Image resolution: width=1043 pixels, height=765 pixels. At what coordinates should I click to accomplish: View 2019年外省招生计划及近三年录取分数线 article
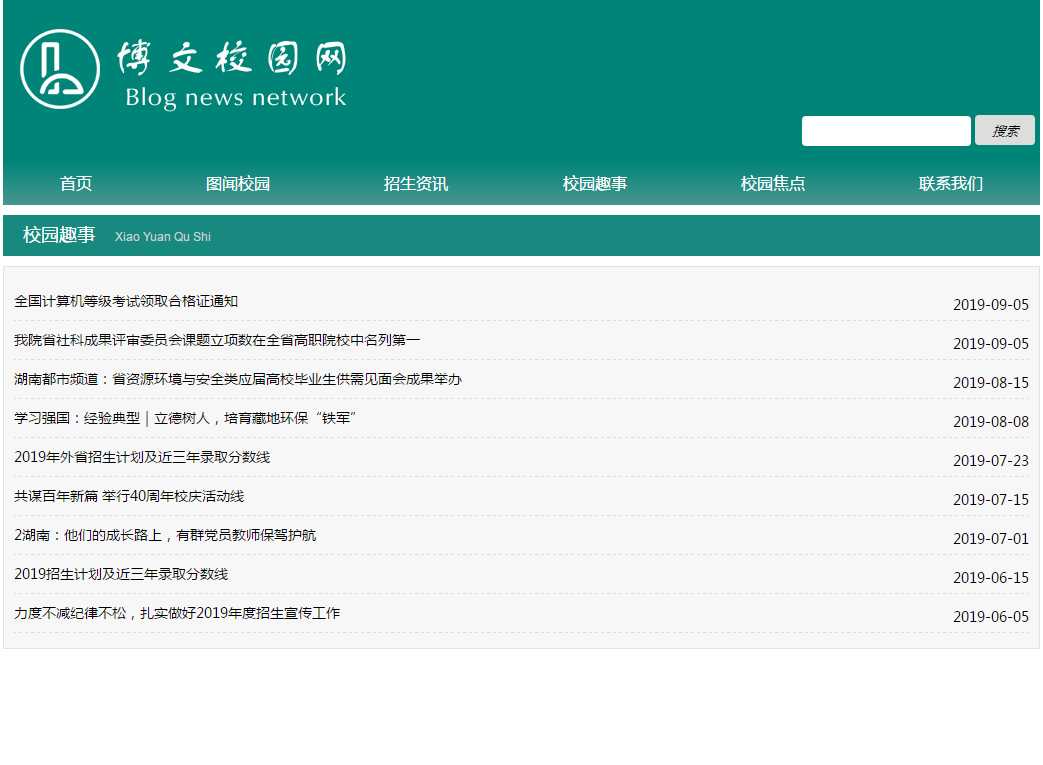[142, 458]
